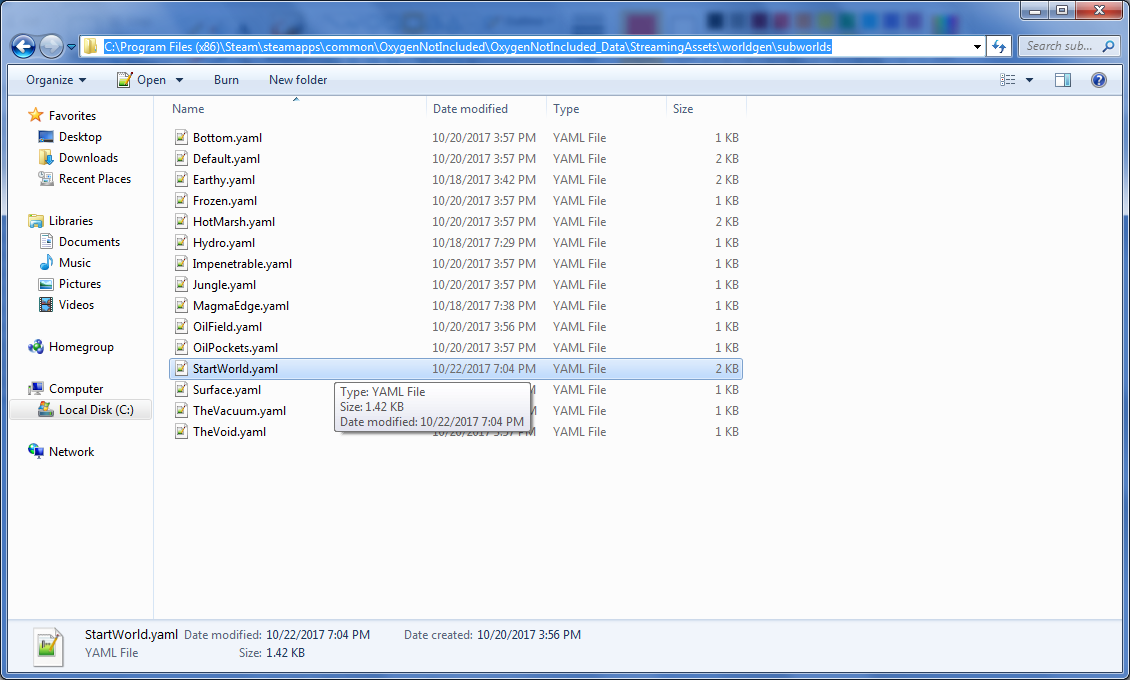This screenshot has height=680, width=1130.
Task: Expand the view options dropdown arrow
Action: pyautogui.click(x=1029, y=80)
